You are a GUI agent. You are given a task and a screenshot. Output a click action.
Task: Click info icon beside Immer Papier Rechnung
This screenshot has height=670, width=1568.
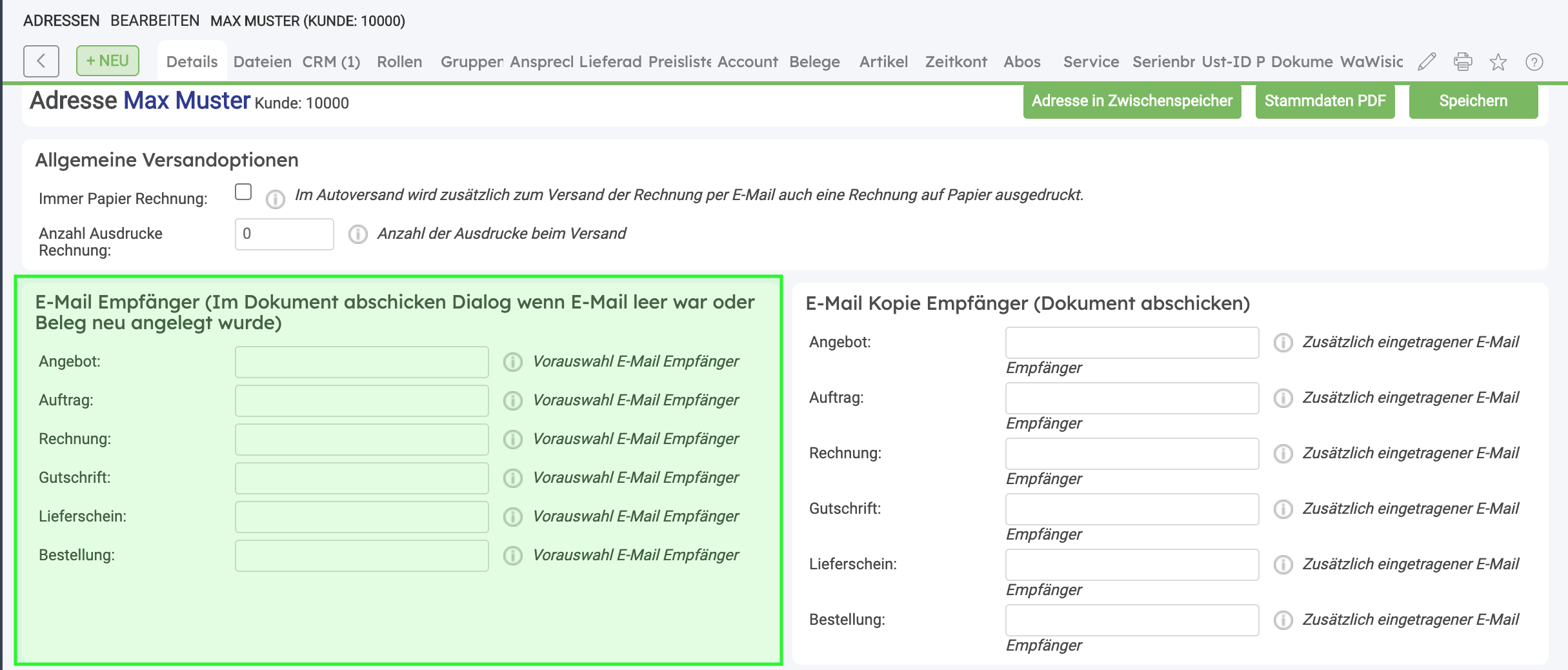pyautogui.click(x=276, y=199)
